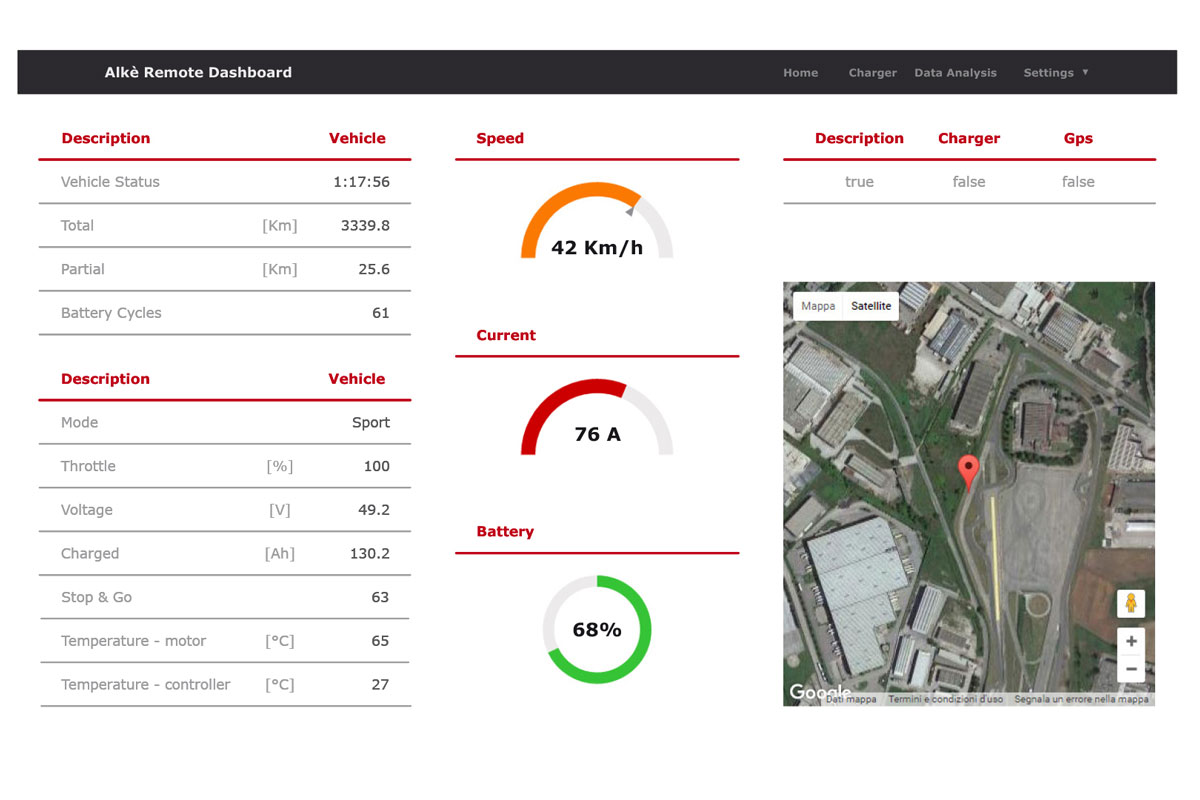Click the Gps status value false
This screenshot has width=1200, height=800.
click(x=1078, y=182)
